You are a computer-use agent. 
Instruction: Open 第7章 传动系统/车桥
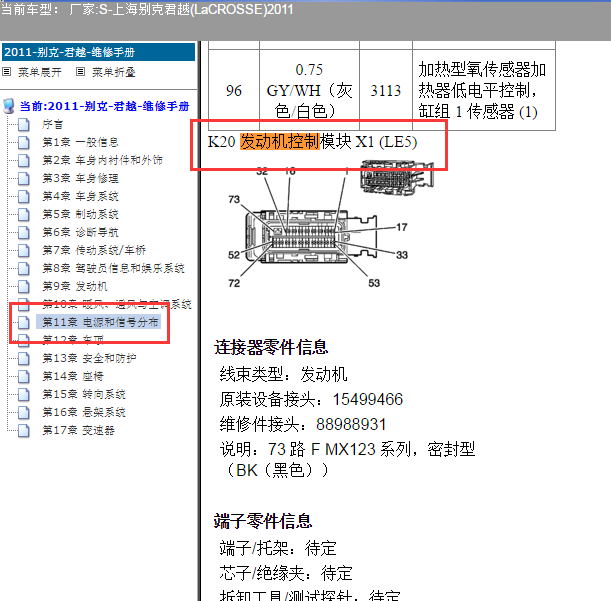(94, 250)
